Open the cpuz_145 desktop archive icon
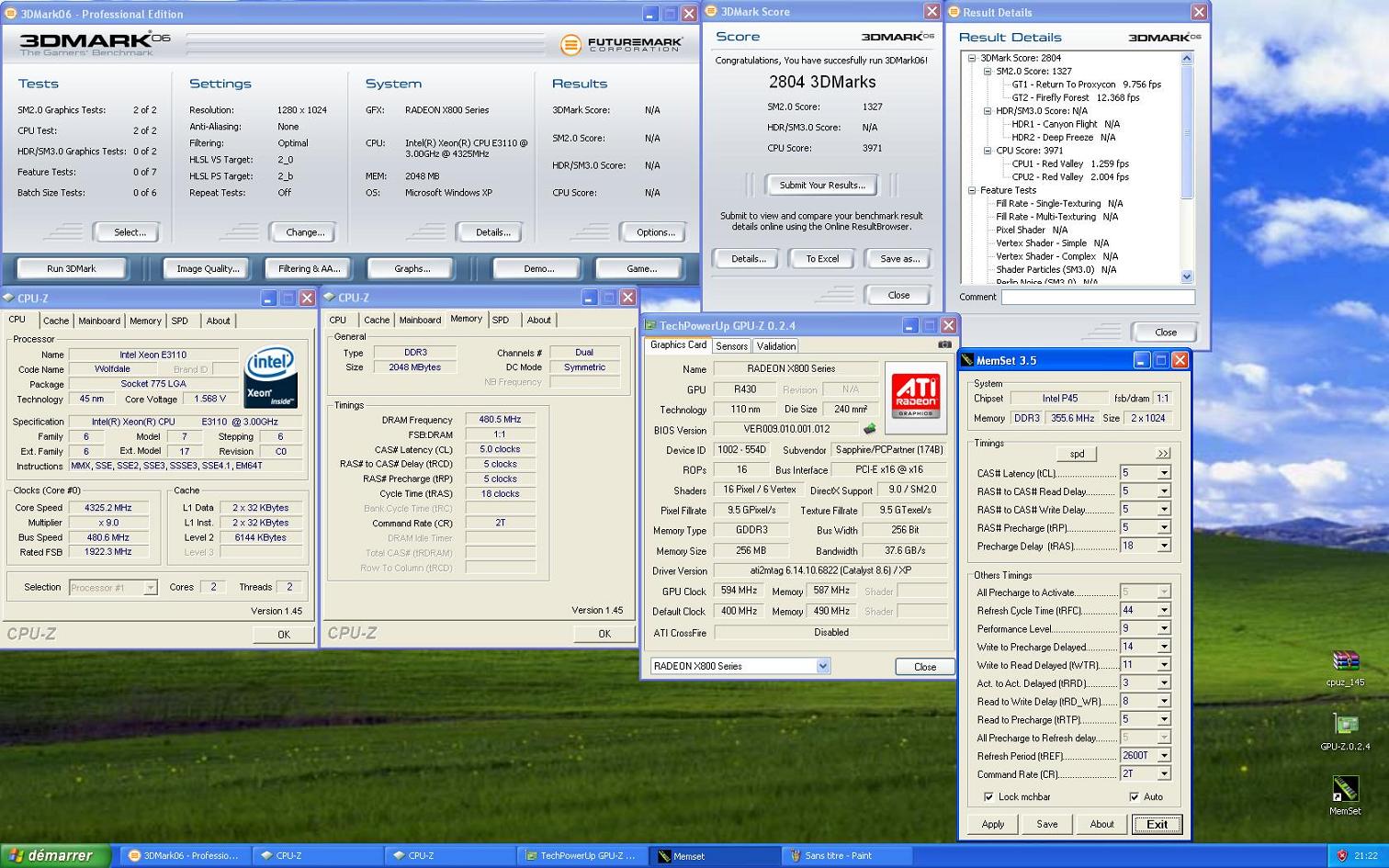1389x868 pixels. [1345, 660]
